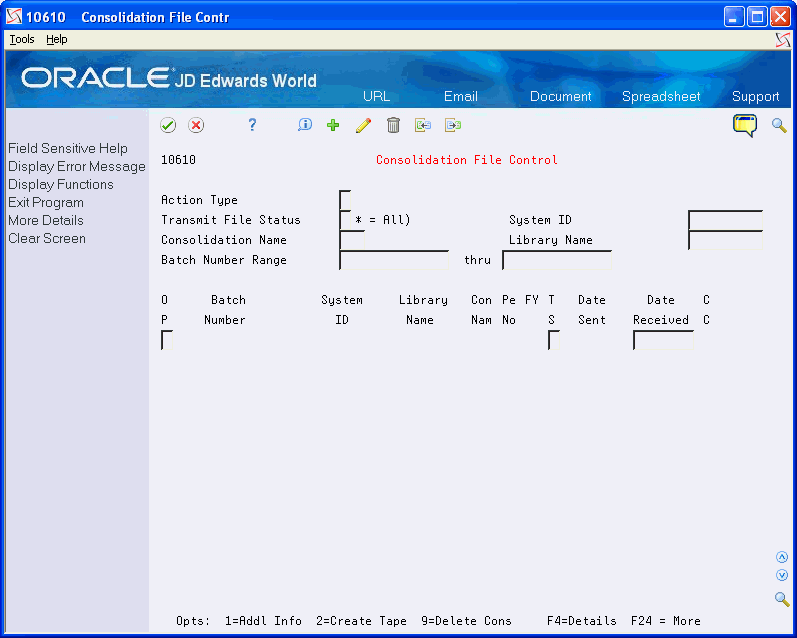Click the 1=Addl Info option text
The image size is (797, 638).
263,621
